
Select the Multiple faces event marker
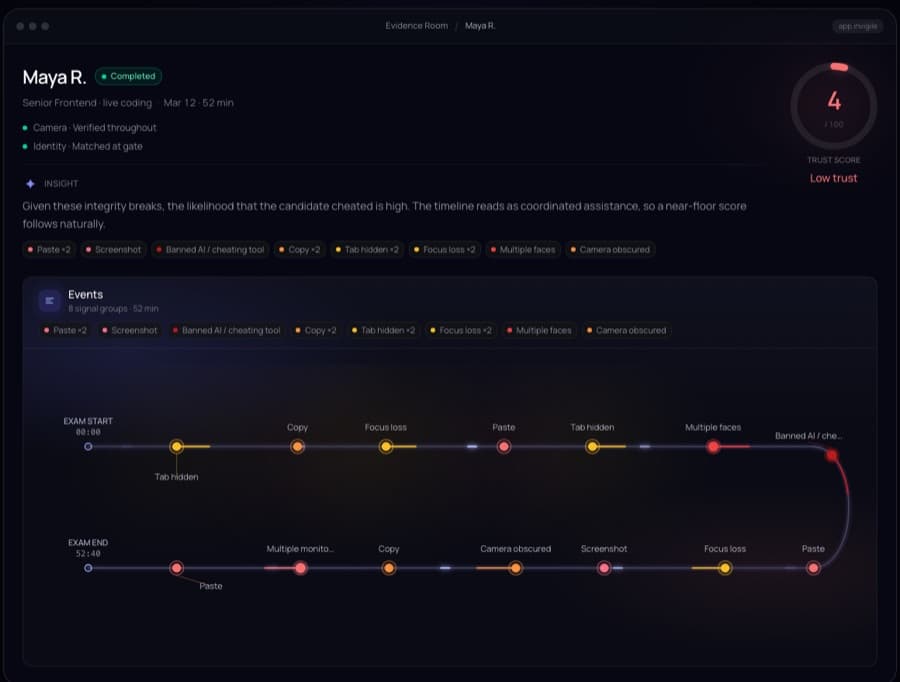point(713,447)
